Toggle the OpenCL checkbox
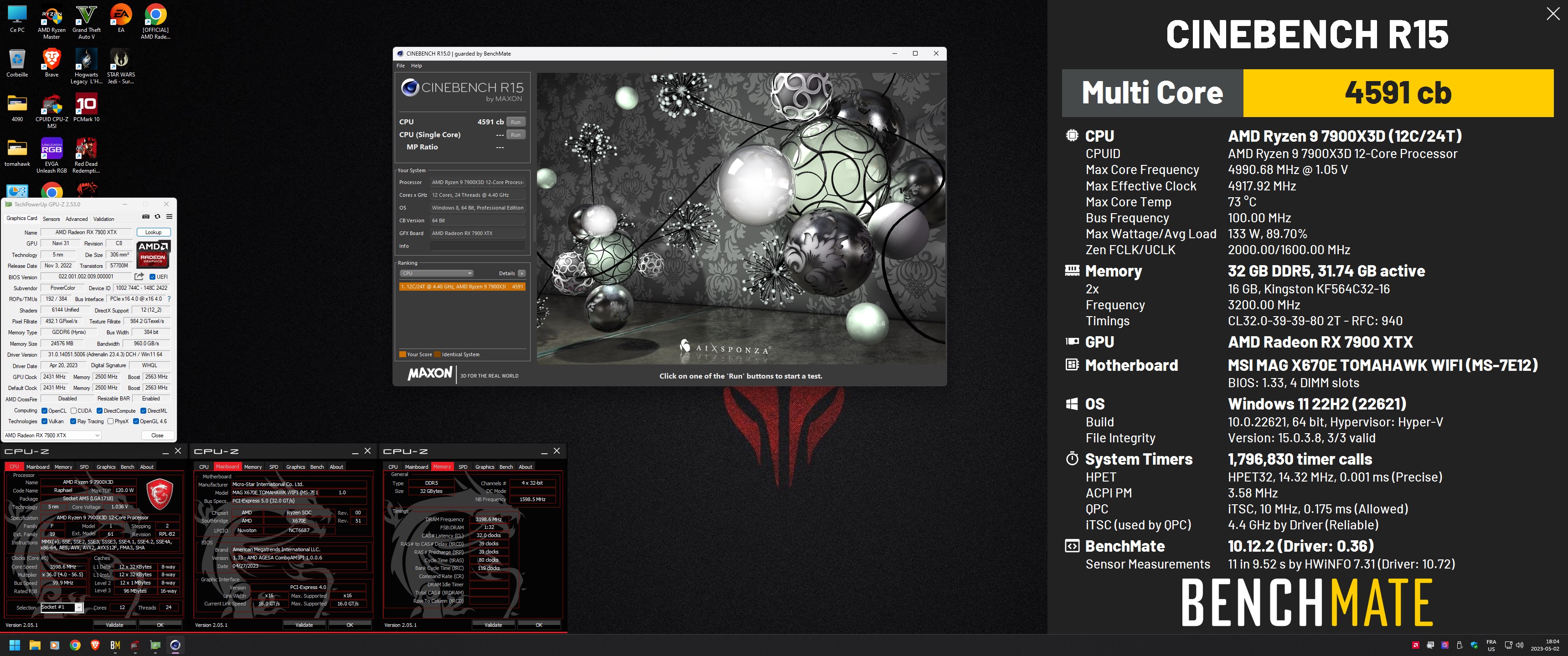 [44, 411]
